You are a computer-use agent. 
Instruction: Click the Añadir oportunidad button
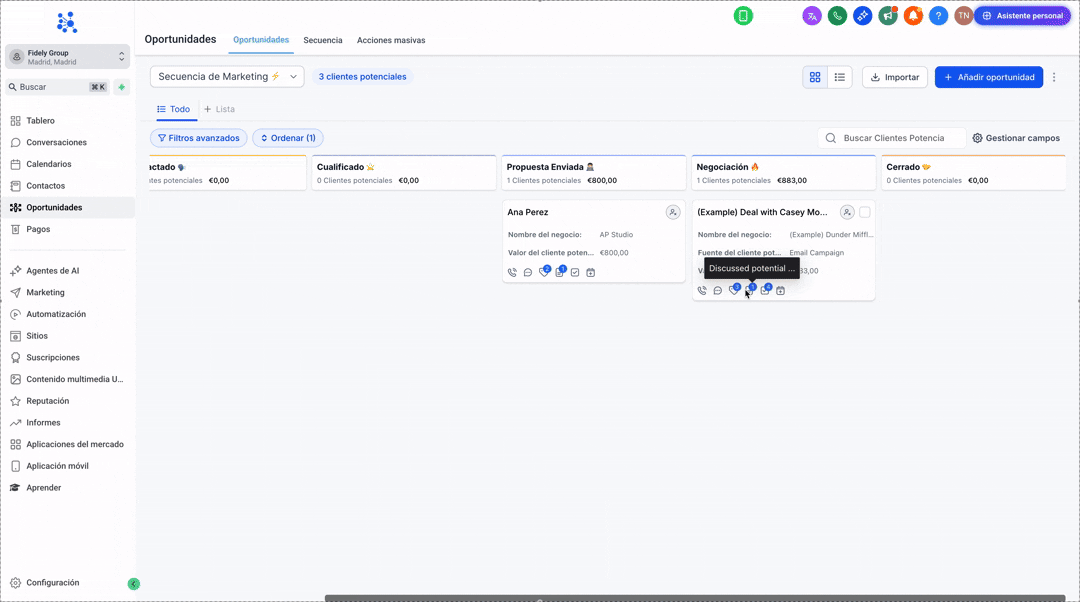coord(988,77)
